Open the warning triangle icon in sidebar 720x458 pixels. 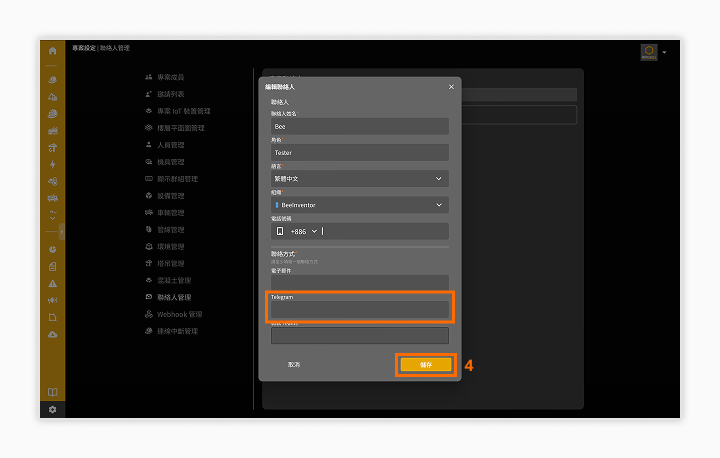52,283
